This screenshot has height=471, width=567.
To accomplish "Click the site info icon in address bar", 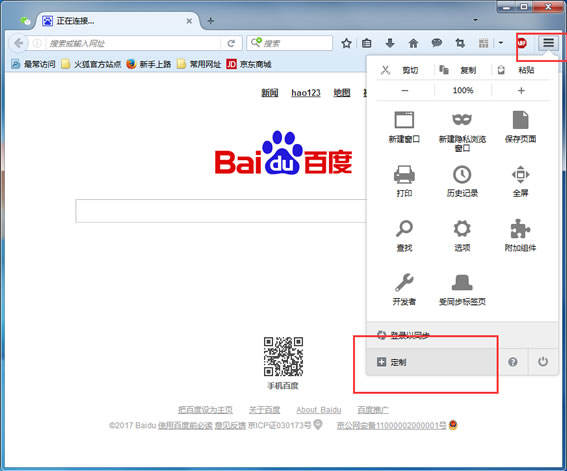I will (x=37, y=43).
